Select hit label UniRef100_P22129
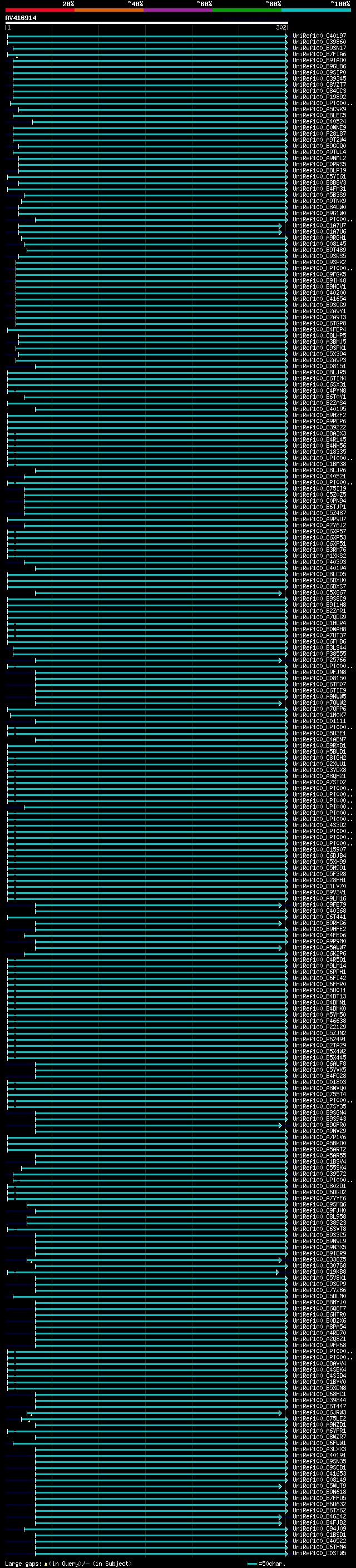This screenshot has width=356, height=1568. click(x=319, y=1027)
